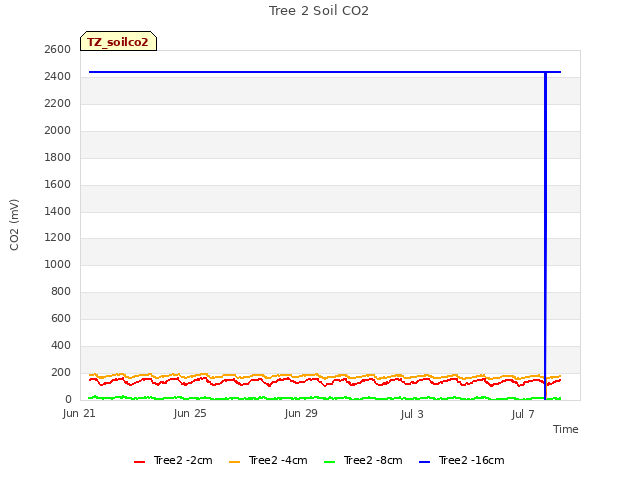Click the 2400 y-axis tick label
This screenshot has width=640, height=480.
coord(58,77)
